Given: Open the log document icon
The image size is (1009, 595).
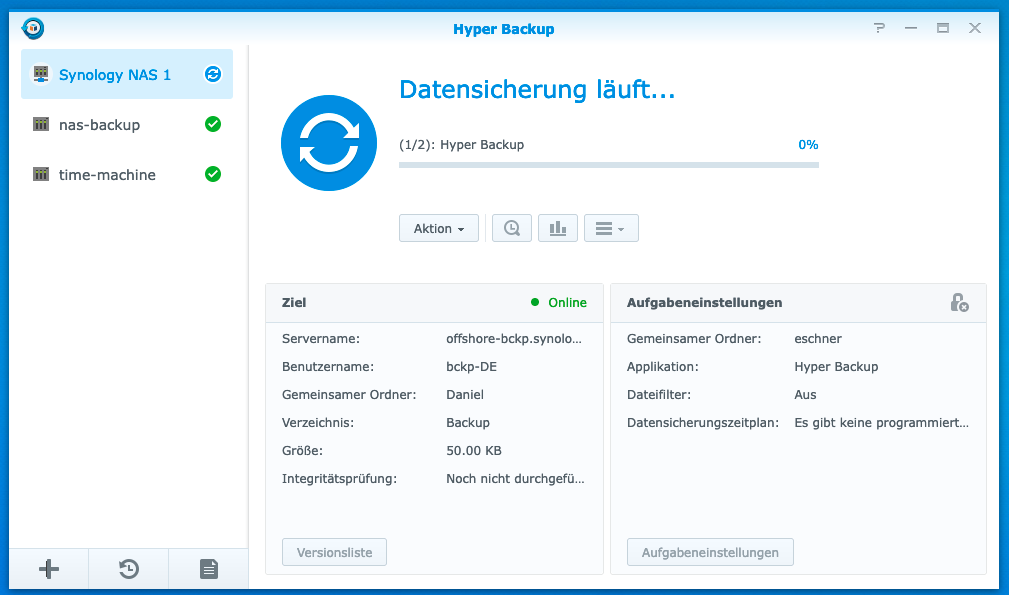Looking at the screenshot, I should click(208, 569).
